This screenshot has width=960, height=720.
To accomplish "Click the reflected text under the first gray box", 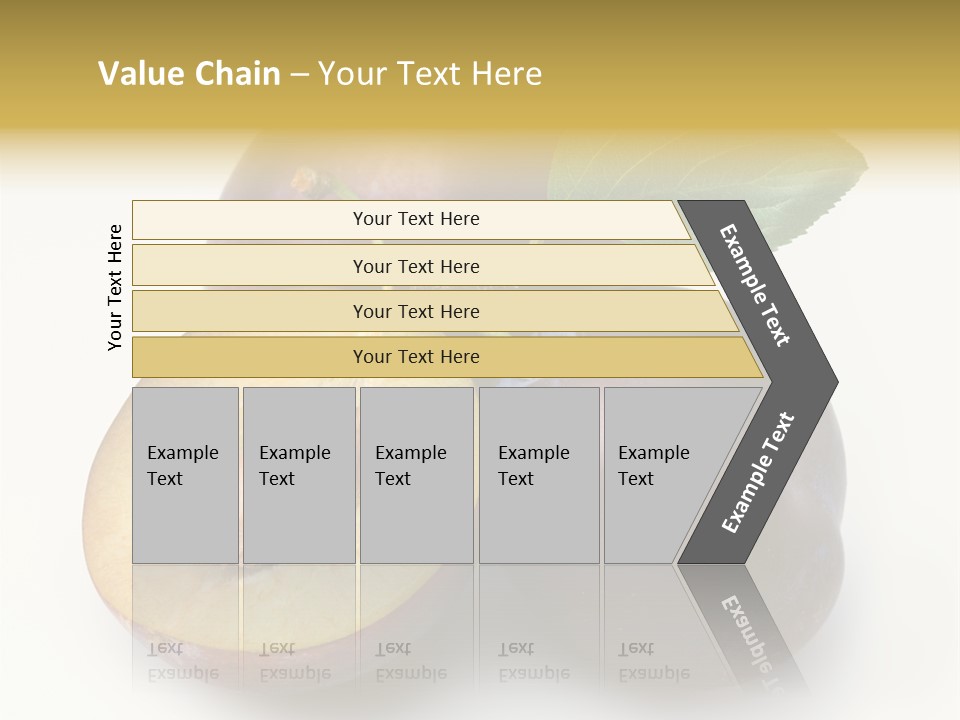I will click(182, 661).
